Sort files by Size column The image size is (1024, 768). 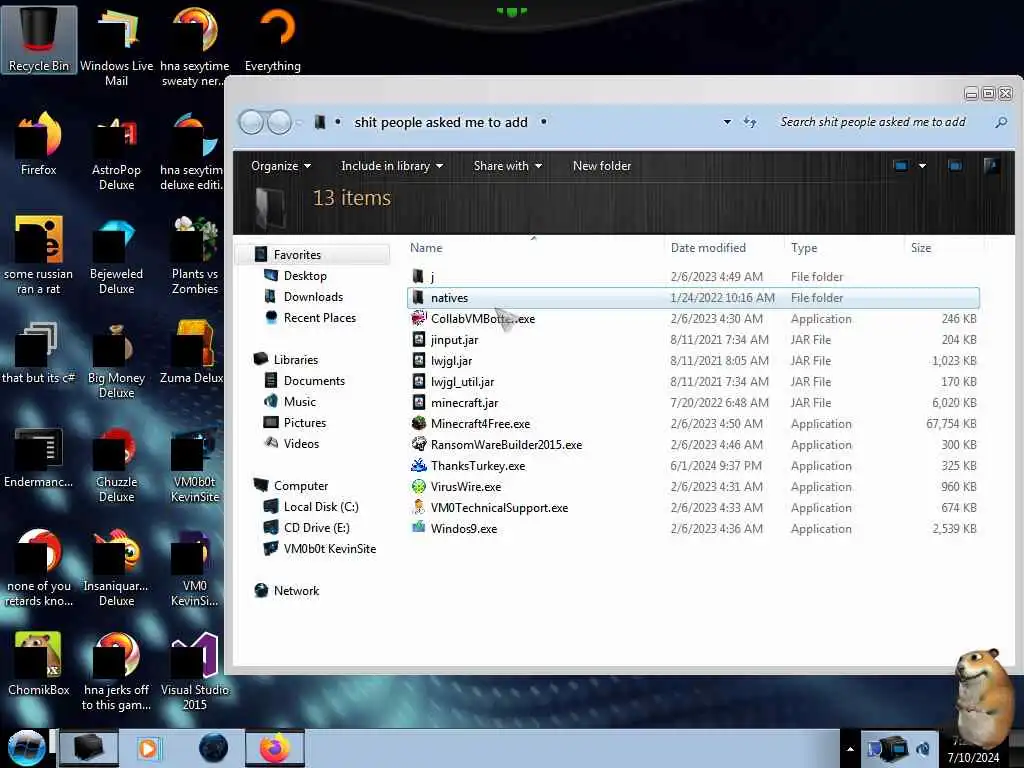pyautogui.click(x=921, y=248)
